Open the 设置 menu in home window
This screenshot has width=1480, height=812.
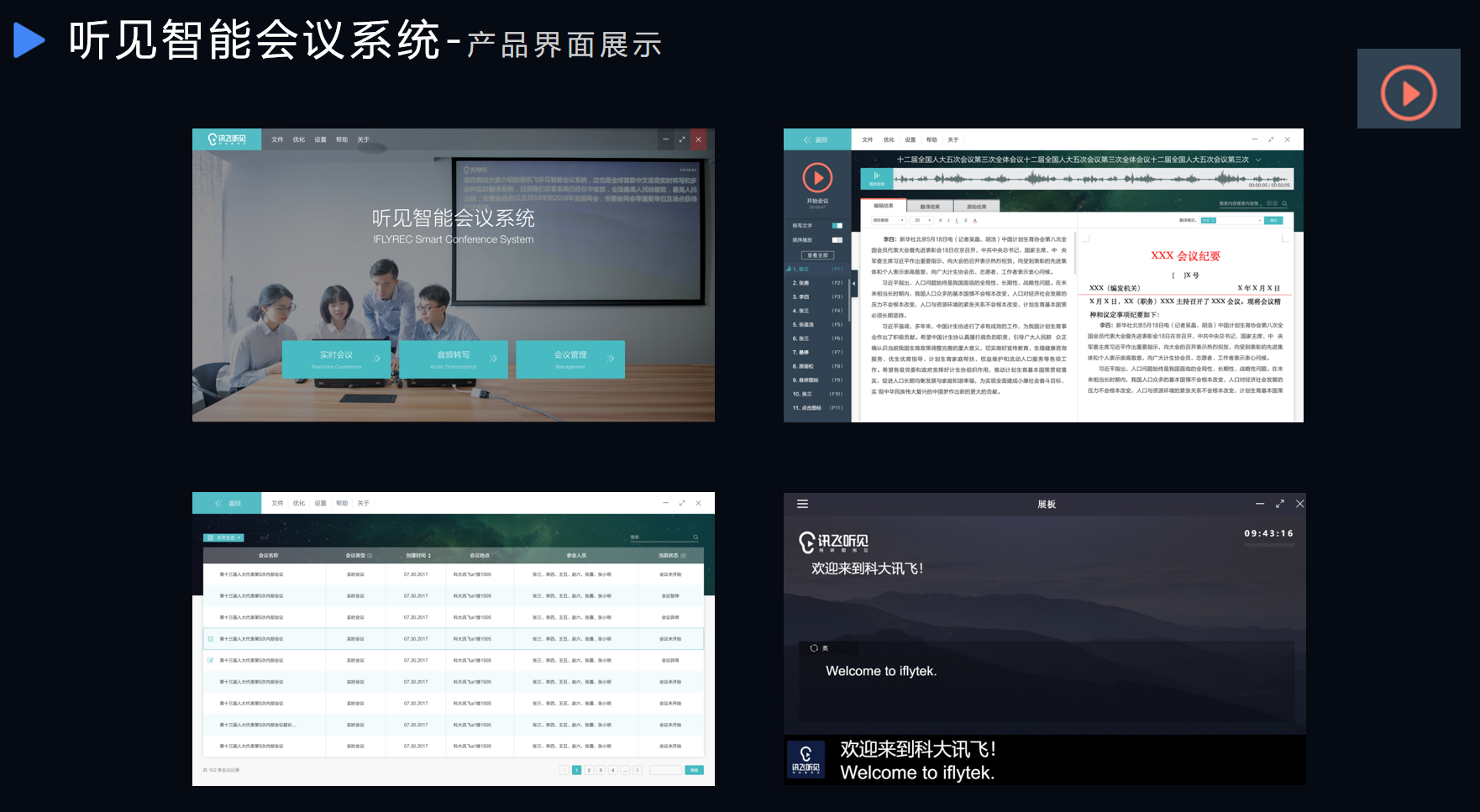(x=320, y=139)
